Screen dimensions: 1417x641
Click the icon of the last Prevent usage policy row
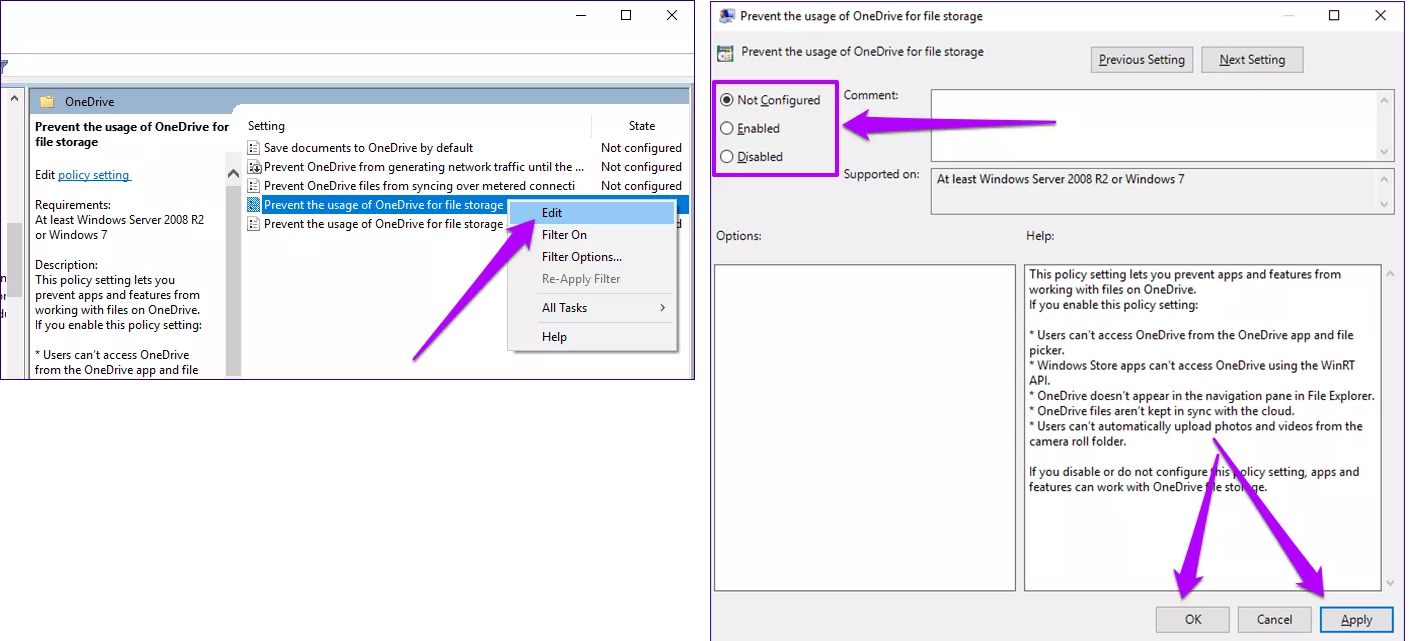(x=254, y=224)
